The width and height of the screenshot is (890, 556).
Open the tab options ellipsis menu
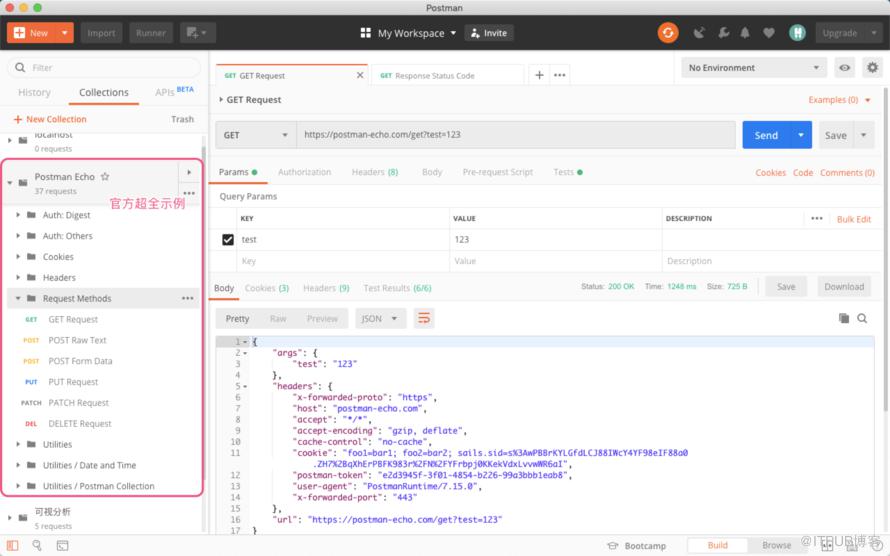[560, 75]
